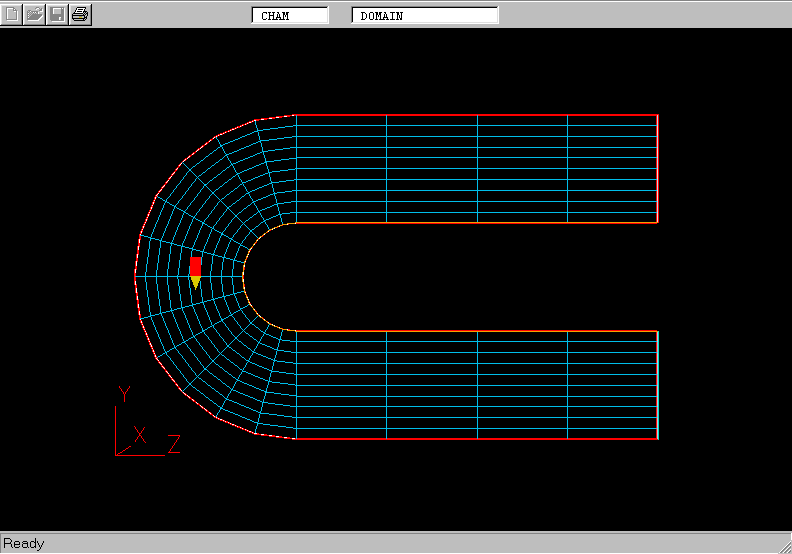This screenshot has height=554, width=792.
Task: Click the DOMAIN text field
Action: [425, 15]
